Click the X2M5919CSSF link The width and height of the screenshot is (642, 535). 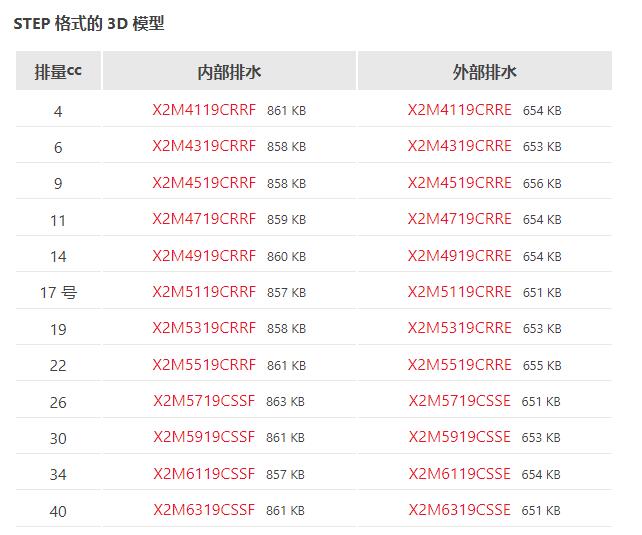[204, 437]
